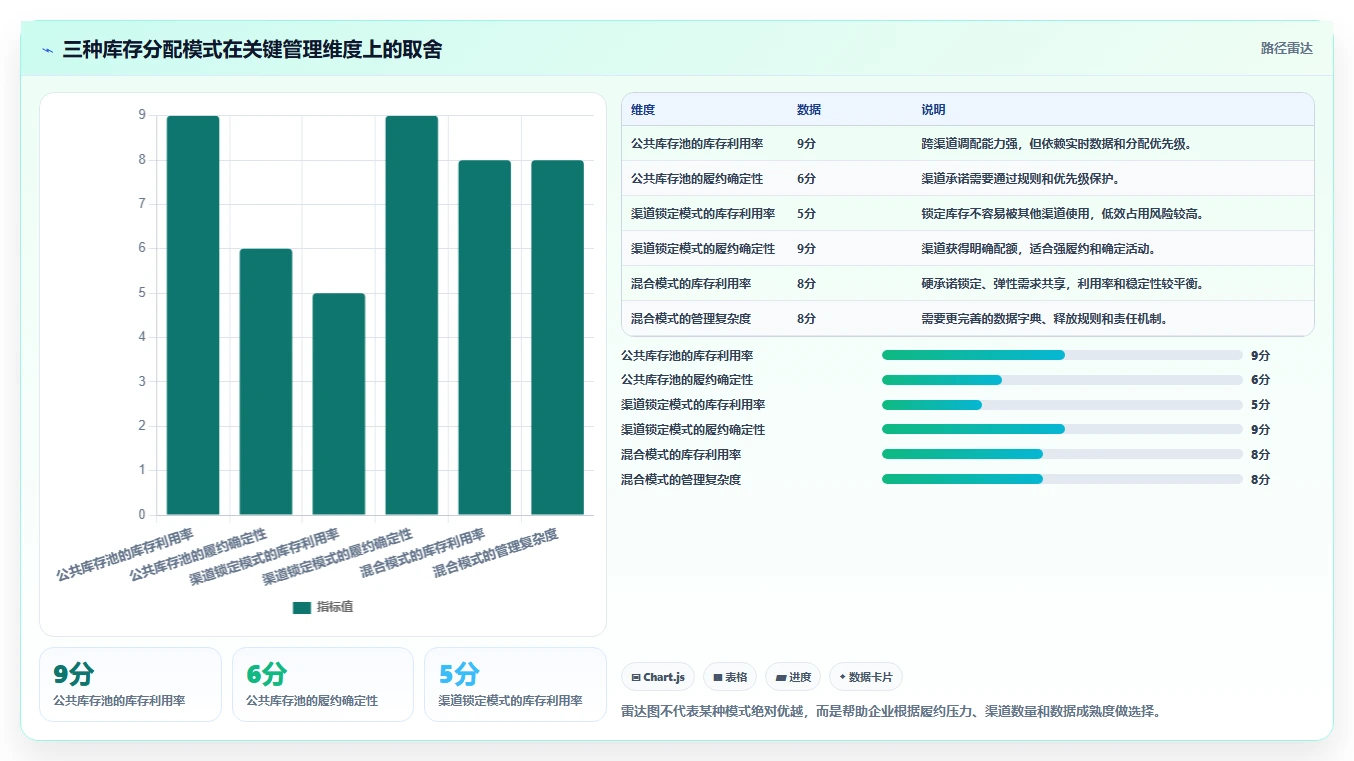Click table cell 渠道锁定模式的履约确定性
This screenshot has width=1354, height=761.
coord(703,249)
